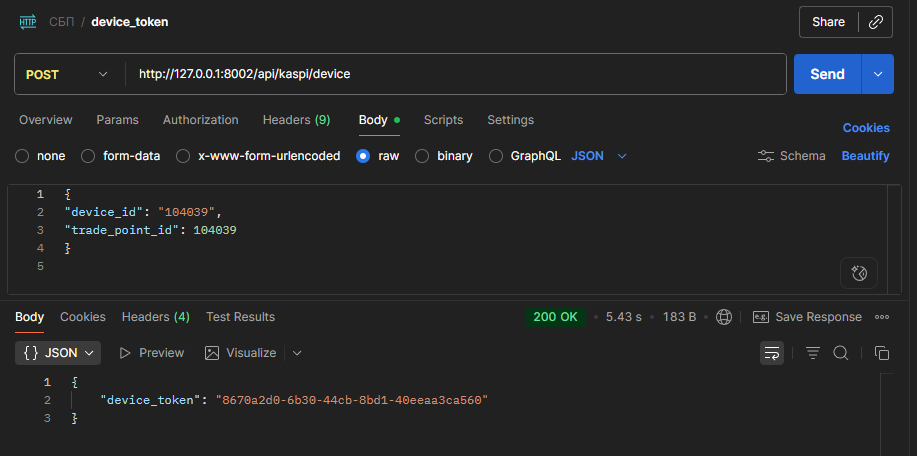917x456 pixels.
Task: Click into the request URL field
Action: tap(450, 74)
